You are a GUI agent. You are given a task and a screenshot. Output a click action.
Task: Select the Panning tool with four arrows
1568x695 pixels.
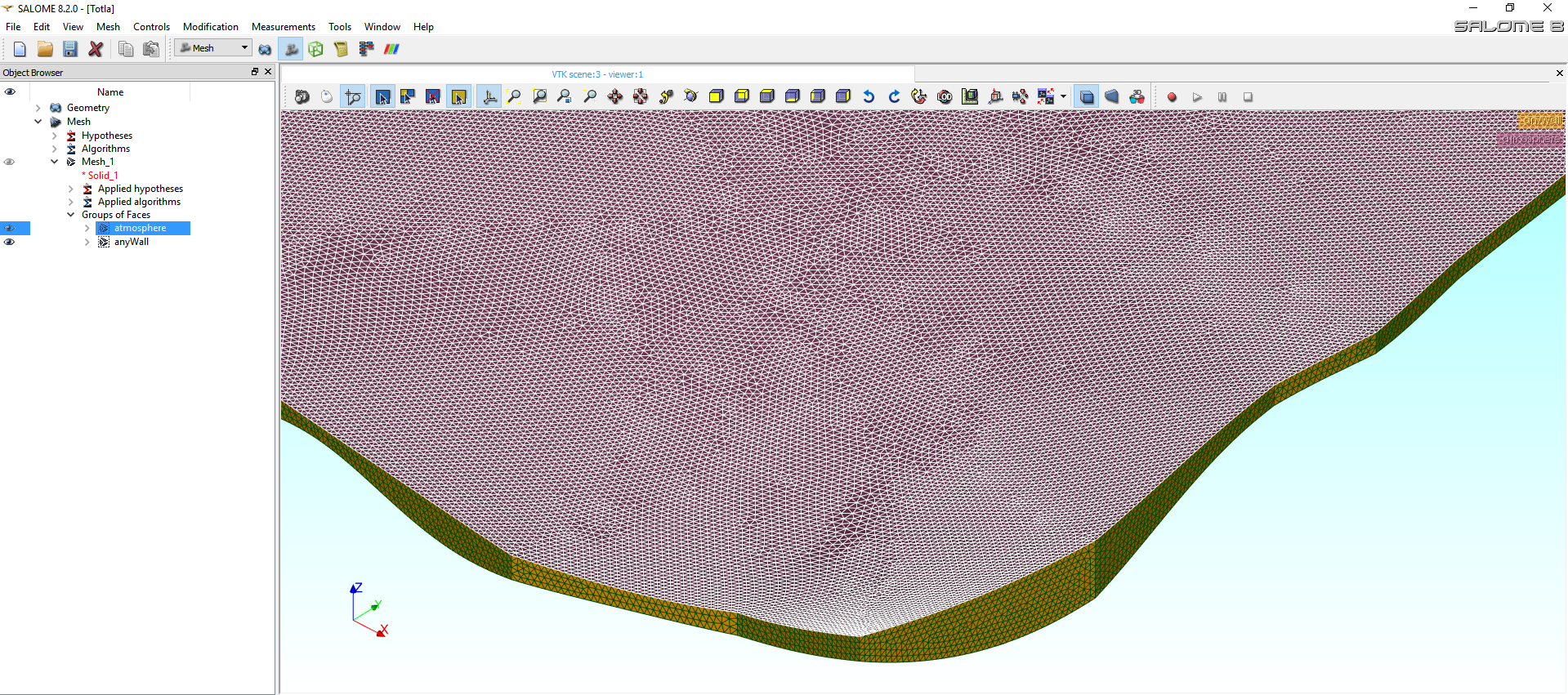tap(615, 96)
